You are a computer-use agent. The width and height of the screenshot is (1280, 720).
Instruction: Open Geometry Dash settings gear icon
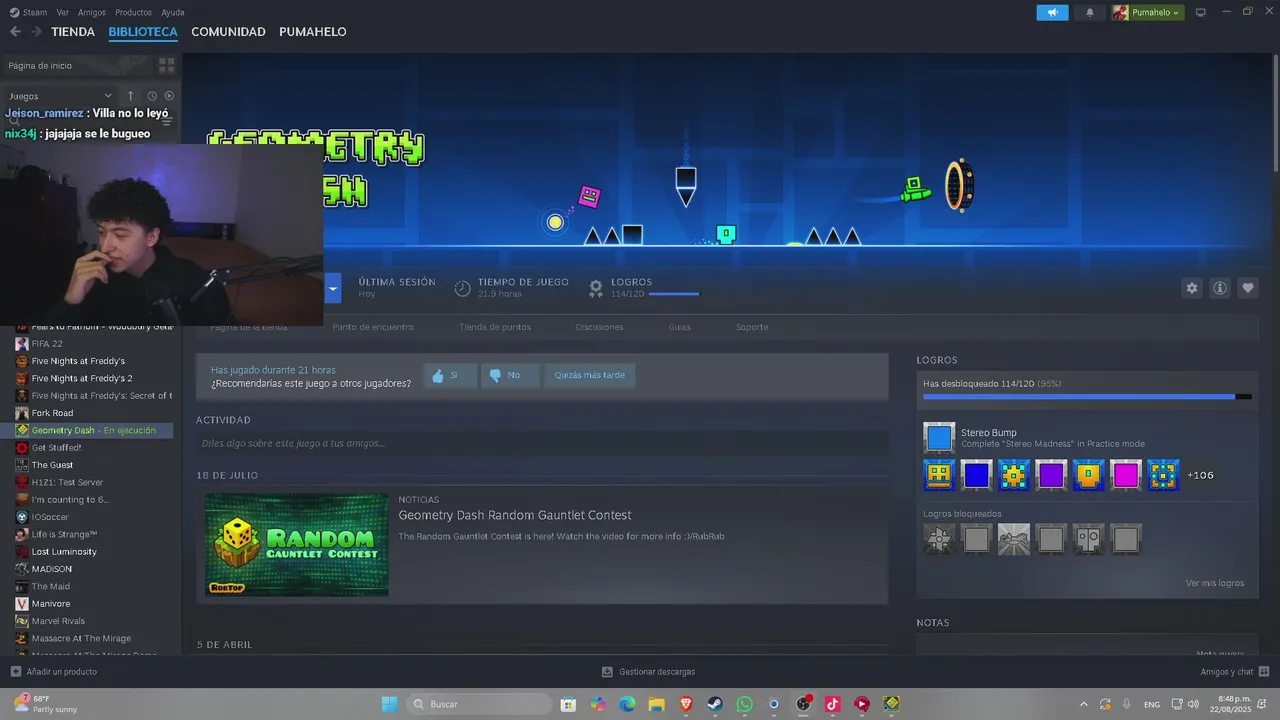coord(1192,288)
